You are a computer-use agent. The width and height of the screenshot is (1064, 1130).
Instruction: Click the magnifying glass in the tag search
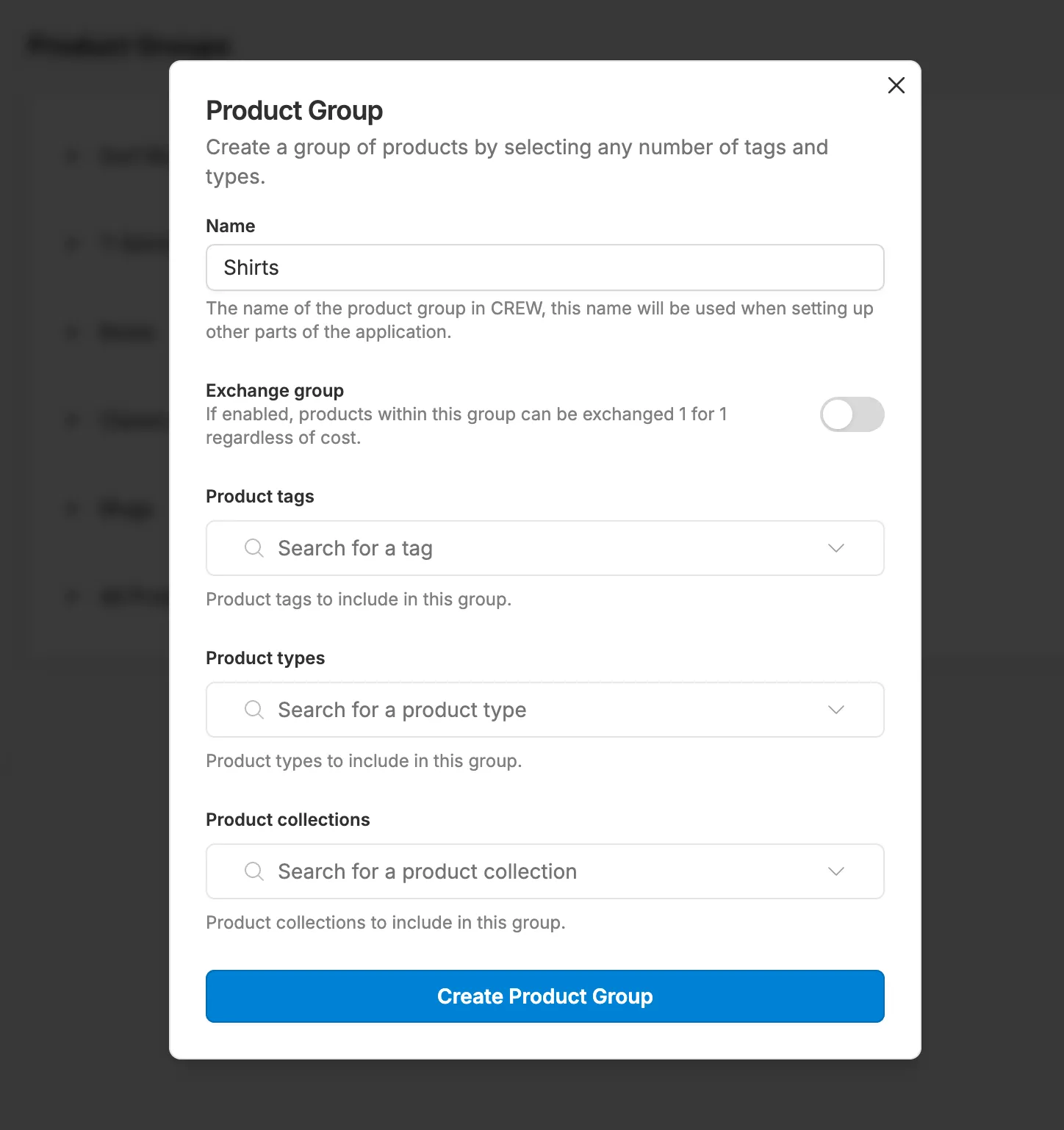pos(254,548)
